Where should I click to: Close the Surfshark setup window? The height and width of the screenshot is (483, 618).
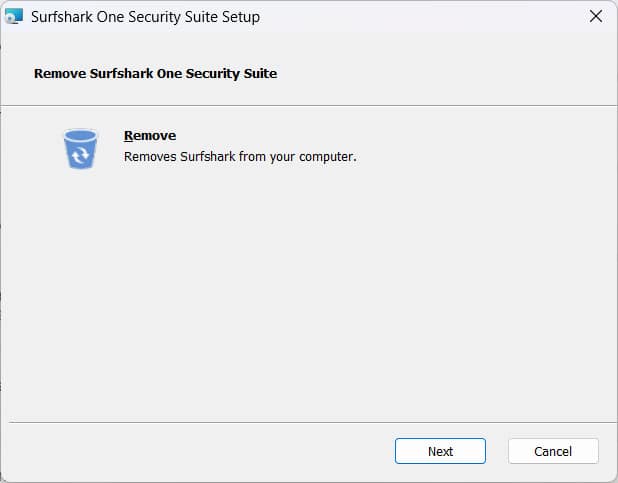tap(596, 17)
